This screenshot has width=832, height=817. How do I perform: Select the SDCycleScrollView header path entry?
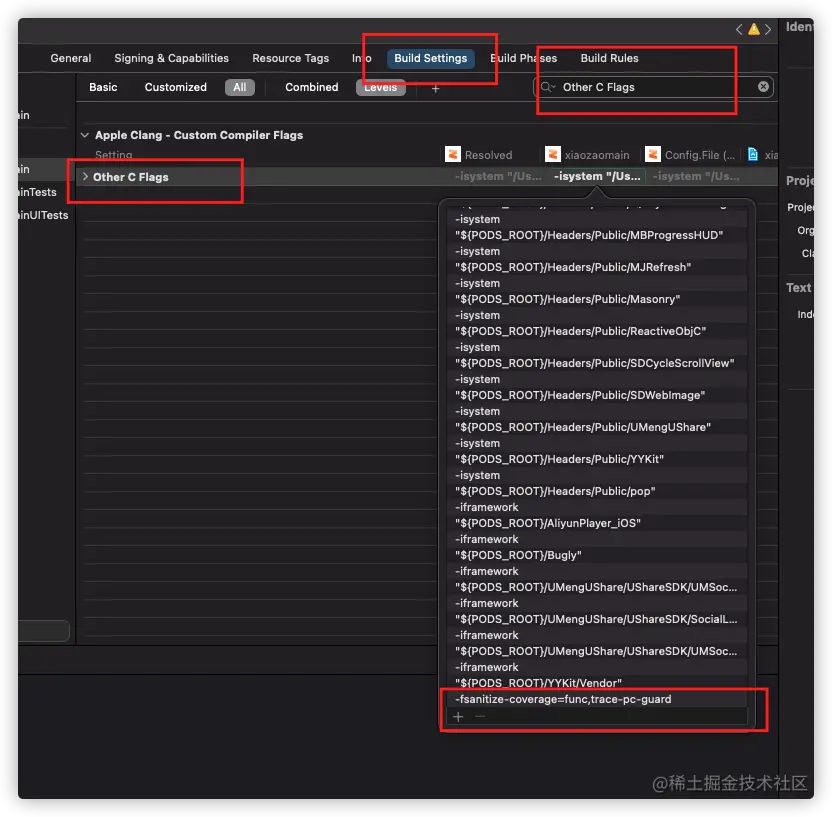tap(596, 363)
